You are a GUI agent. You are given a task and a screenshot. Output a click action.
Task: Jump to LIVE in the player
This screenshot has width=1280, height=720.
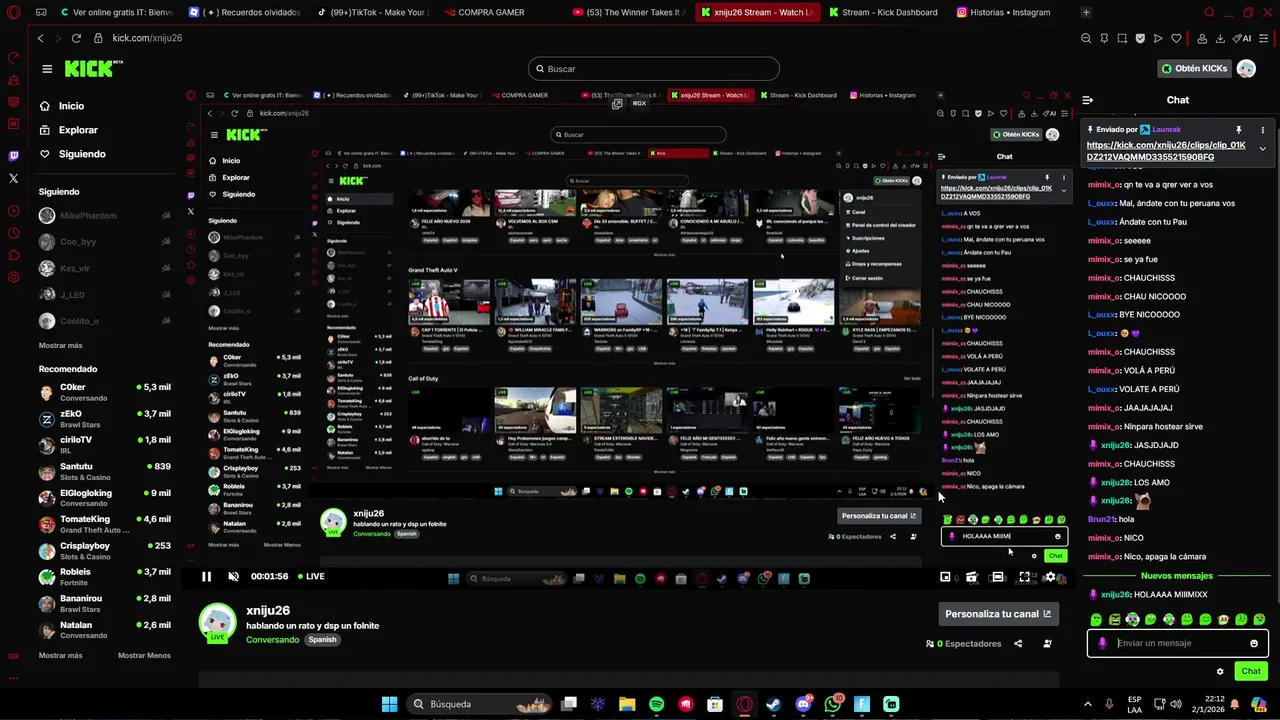[310, 576]
